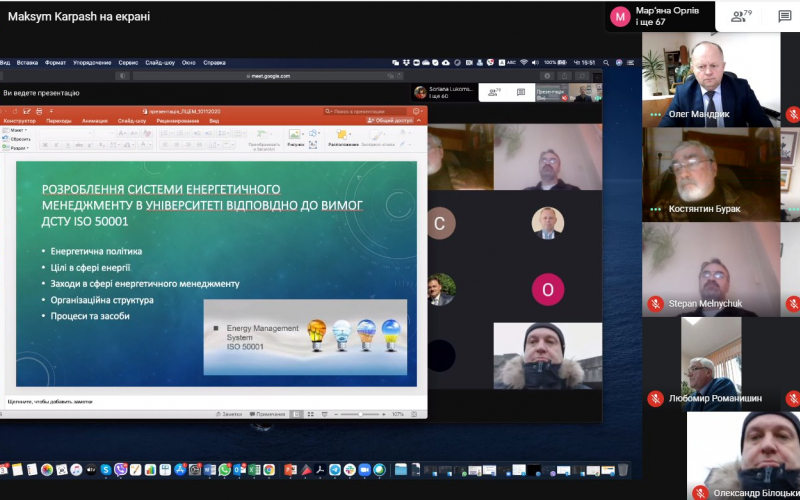Open the Вставка menu in the menu bar

coord(27,63)
